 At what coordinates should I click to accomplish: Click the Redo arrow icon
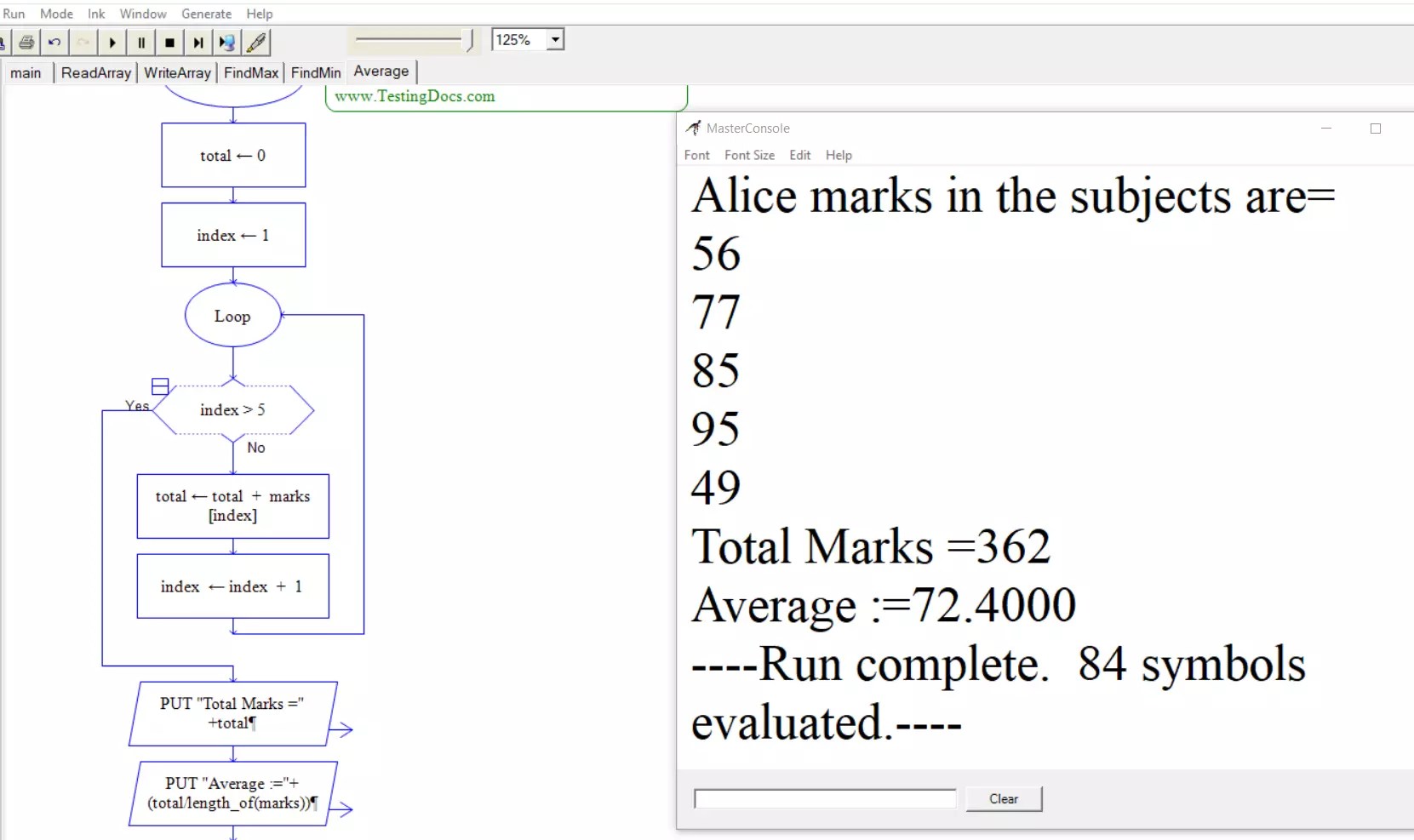click(83, 43)
